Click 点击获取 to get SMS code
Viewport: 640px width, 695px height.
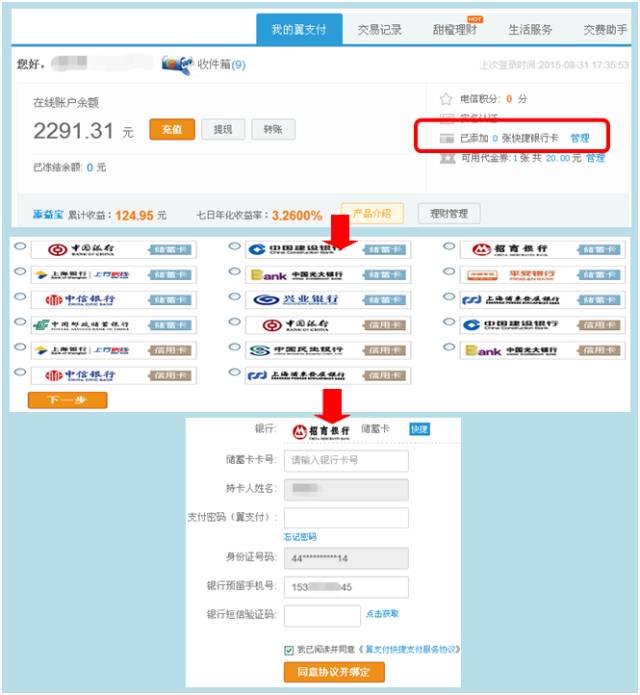point(382,614)
